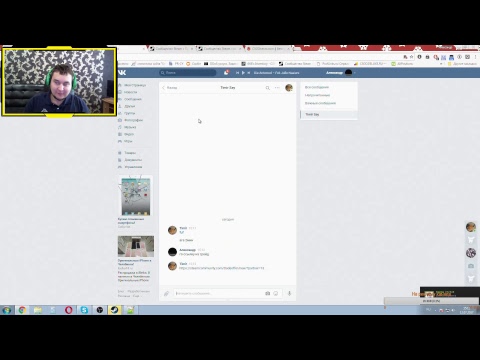Click the VK logo in the header
The height and width of the screenshot is (360, 480).
122,72
